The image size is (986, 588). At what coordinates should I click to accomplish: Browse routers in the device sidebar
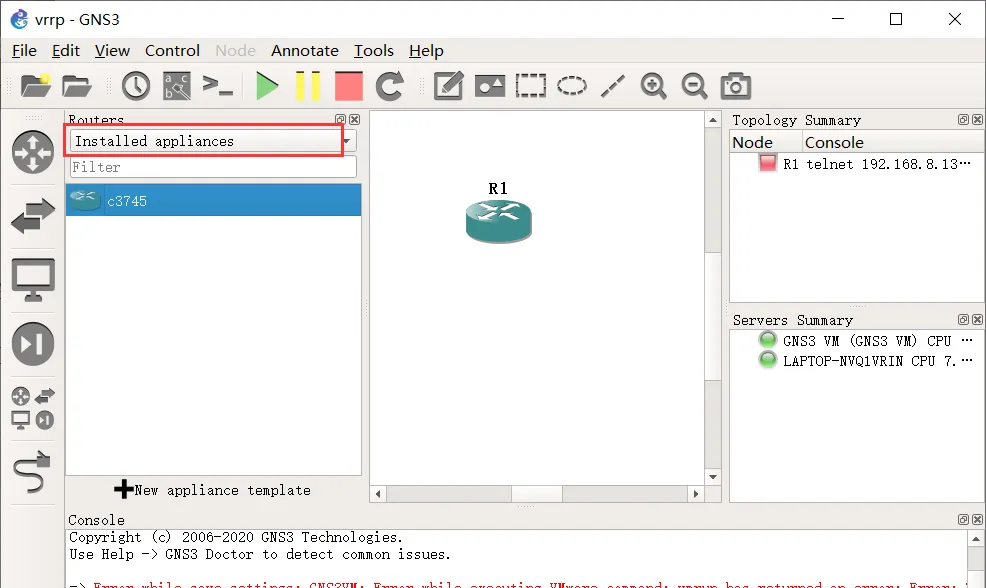pos(33,152)
